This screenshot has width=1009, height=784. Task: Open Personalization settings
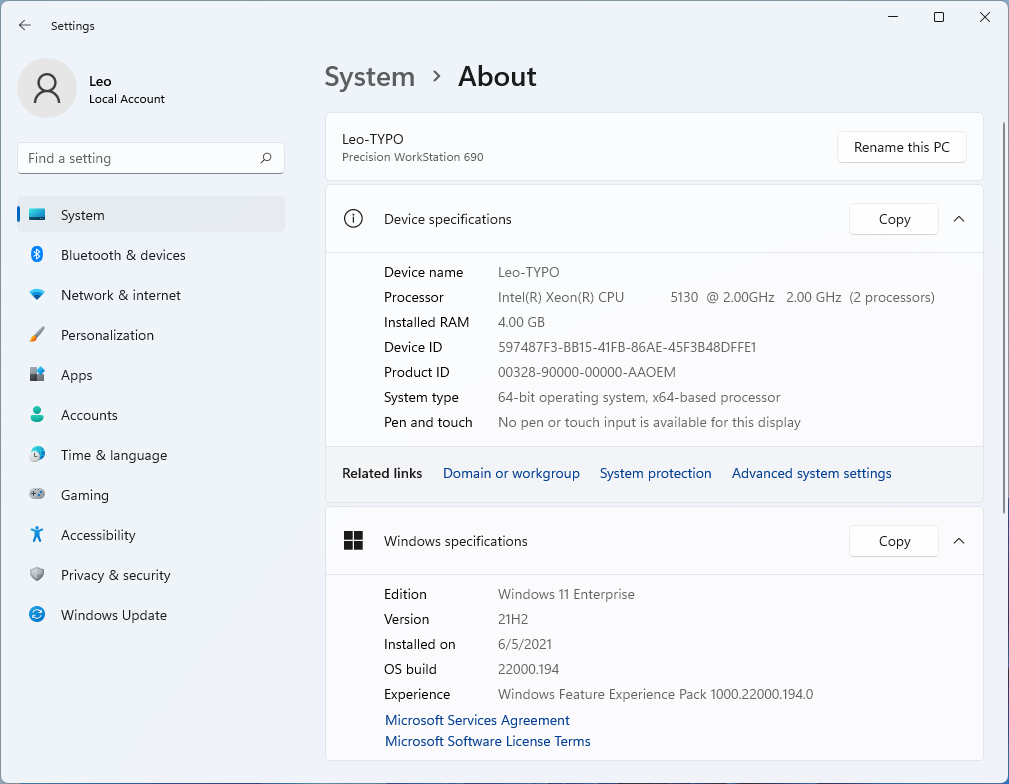(151, 335)
